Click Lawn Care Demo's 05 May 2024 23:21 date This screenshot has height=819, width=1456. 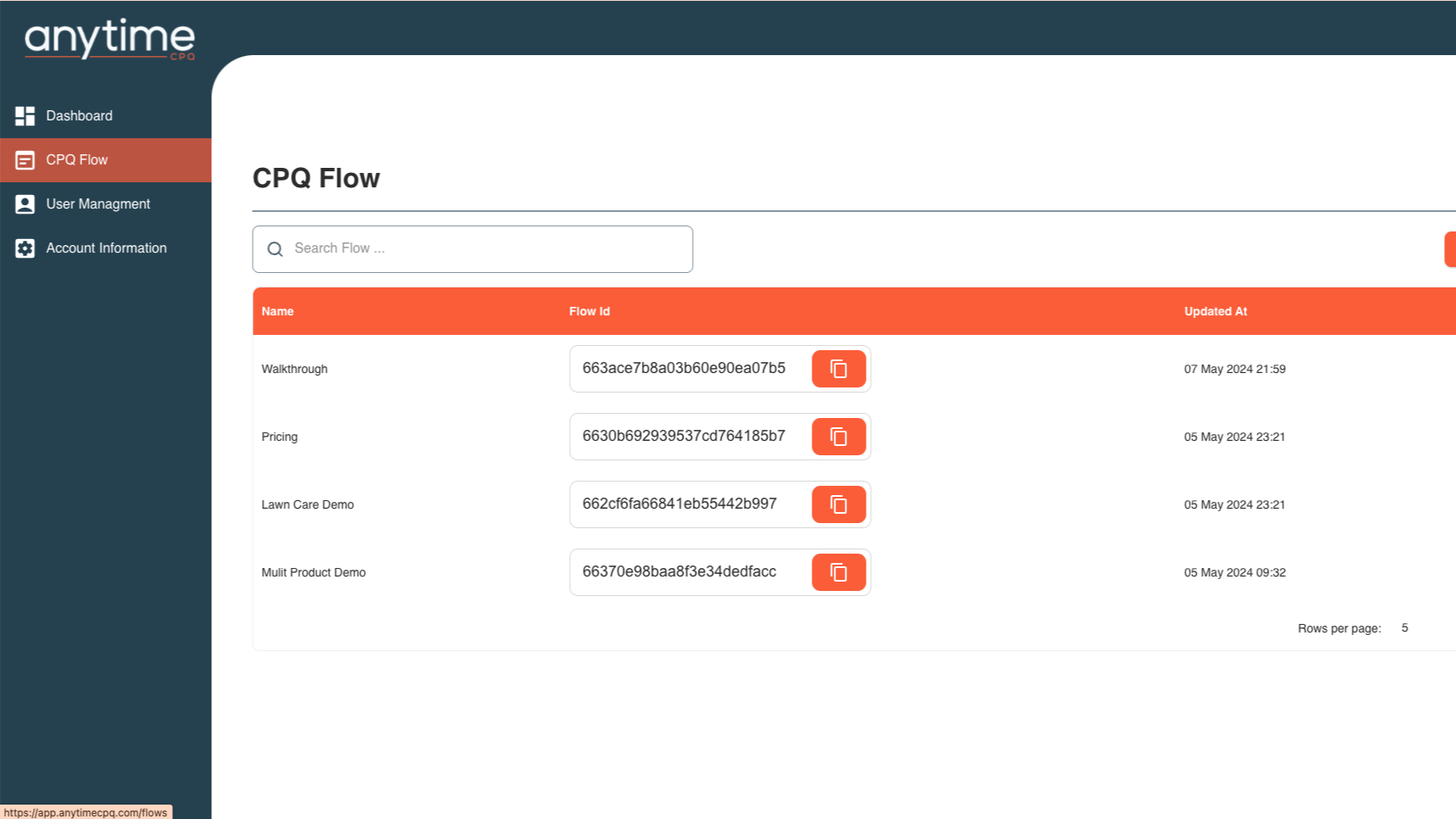coord(1235,504)
